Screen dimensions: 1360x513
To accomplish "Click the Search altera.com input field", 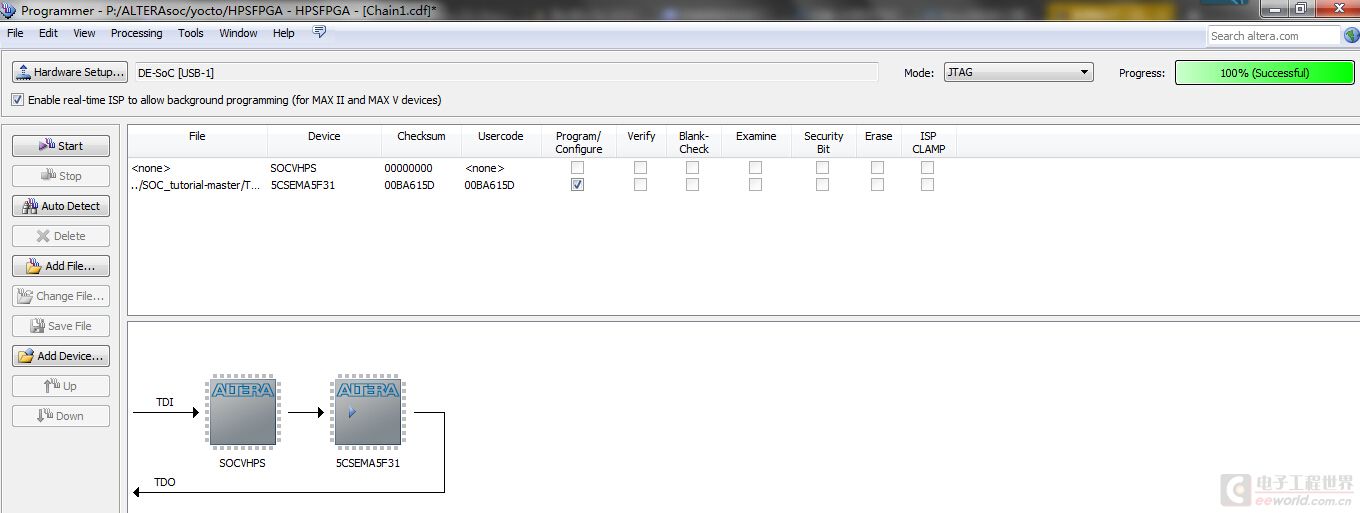I will coord(1273,35).
